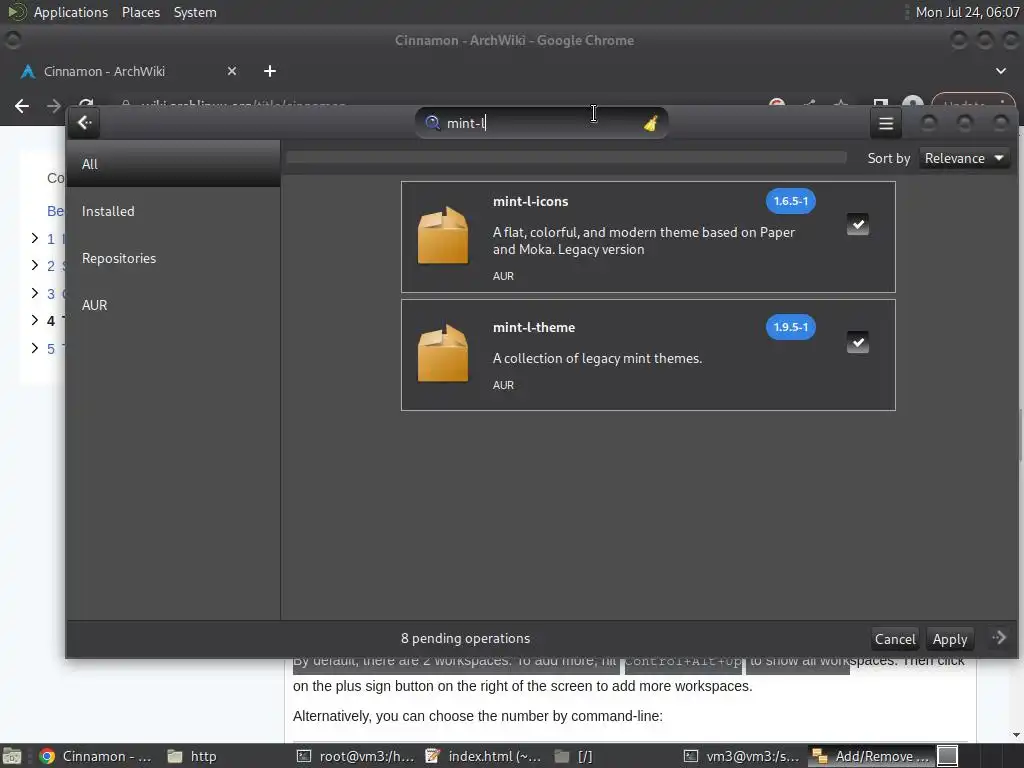
Task: Select the Installed category in sidebar
Action: [x=173, y=211]
